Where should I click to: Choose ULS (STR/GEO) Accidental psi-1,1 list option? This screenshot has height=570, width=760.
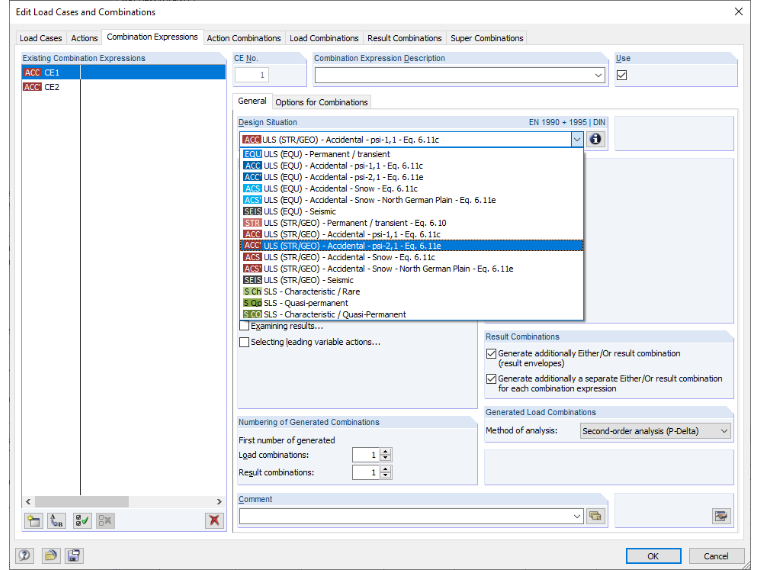[412, 235]
